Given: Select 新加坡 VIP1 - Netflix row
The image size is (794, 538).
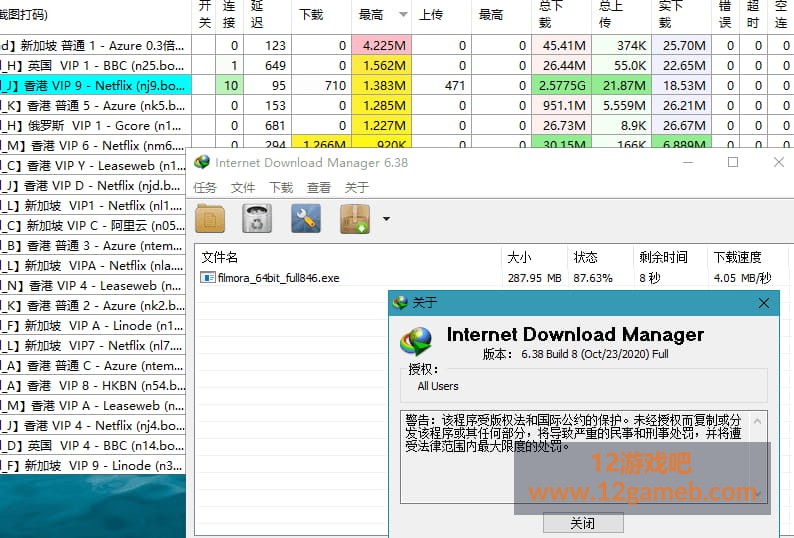Looking at the screenshot, I should point(93,206).
